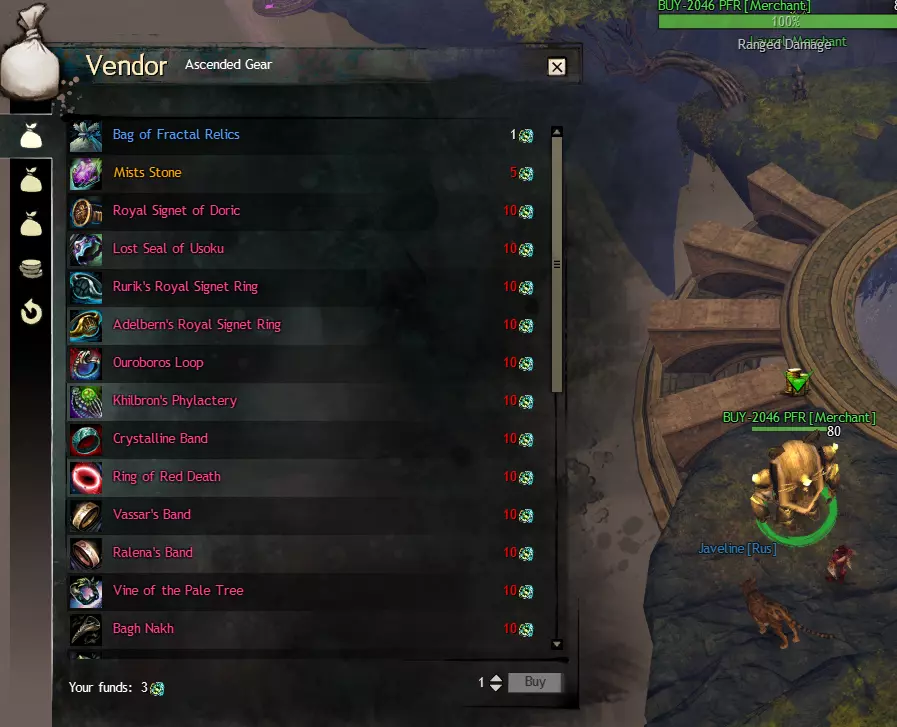Image resolution: width=897 pixels, height=727 pixels.
Task: Click scrollbar down arrow in vendor list
Action: tap(557, 644)
